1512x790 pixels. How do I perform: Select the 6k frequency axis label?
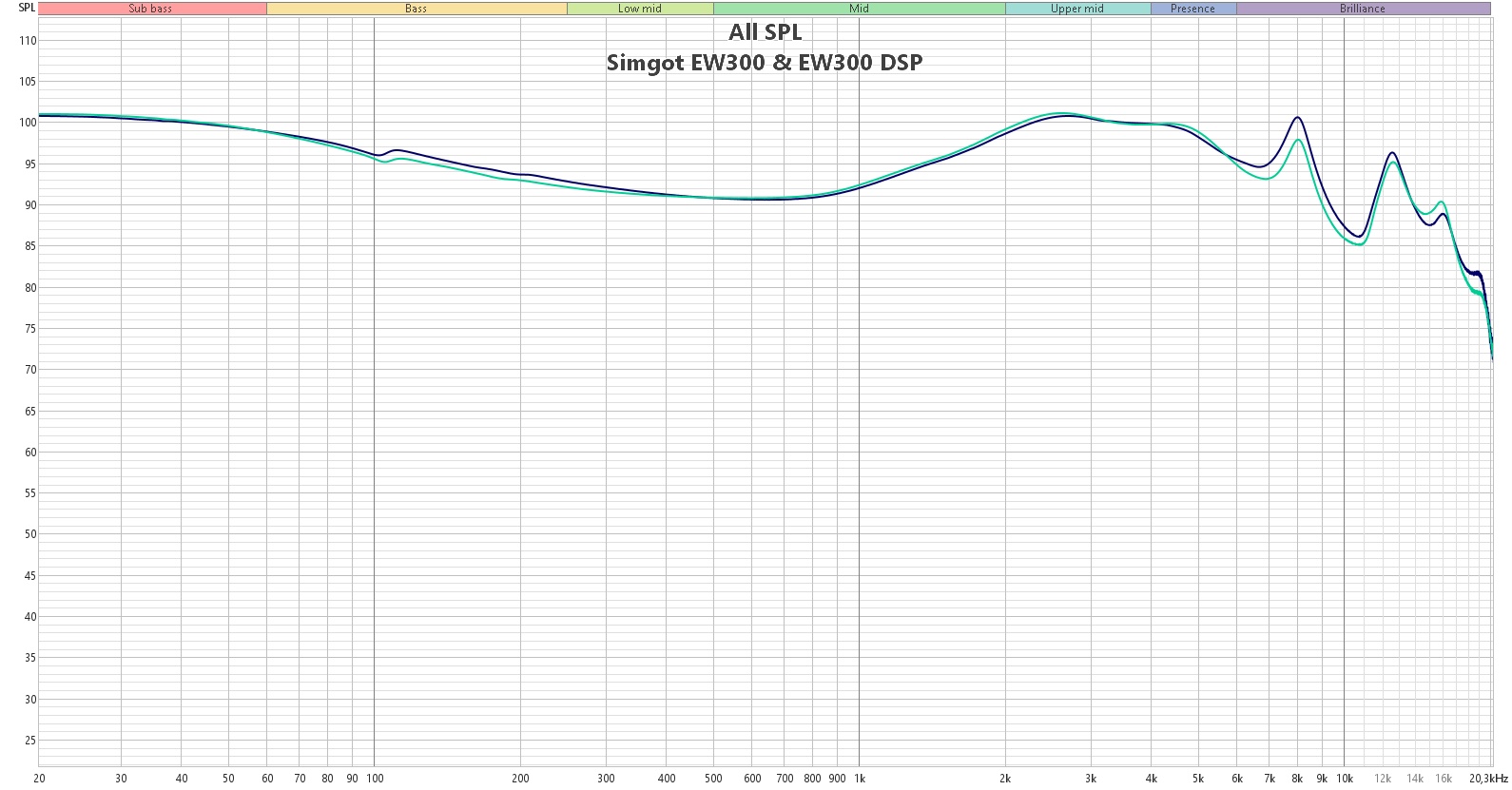click(x=1237, y=779)
